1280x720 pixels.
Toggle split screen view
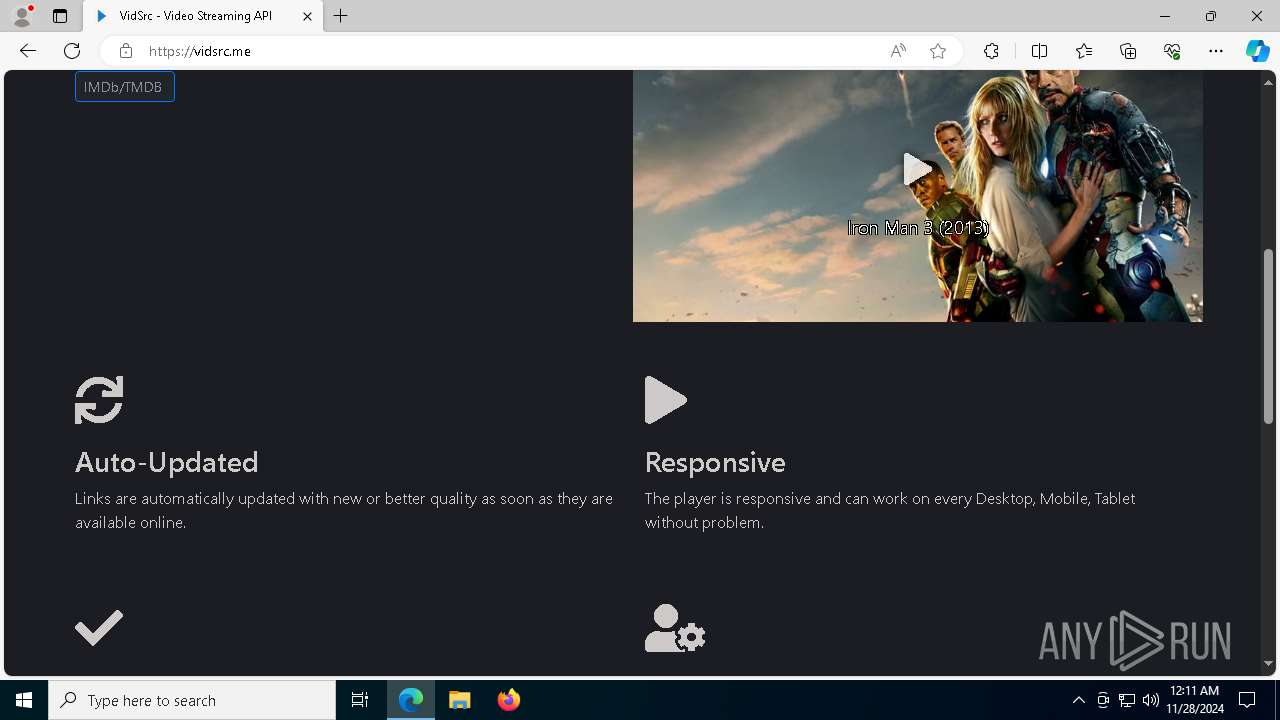(1039, 51)
